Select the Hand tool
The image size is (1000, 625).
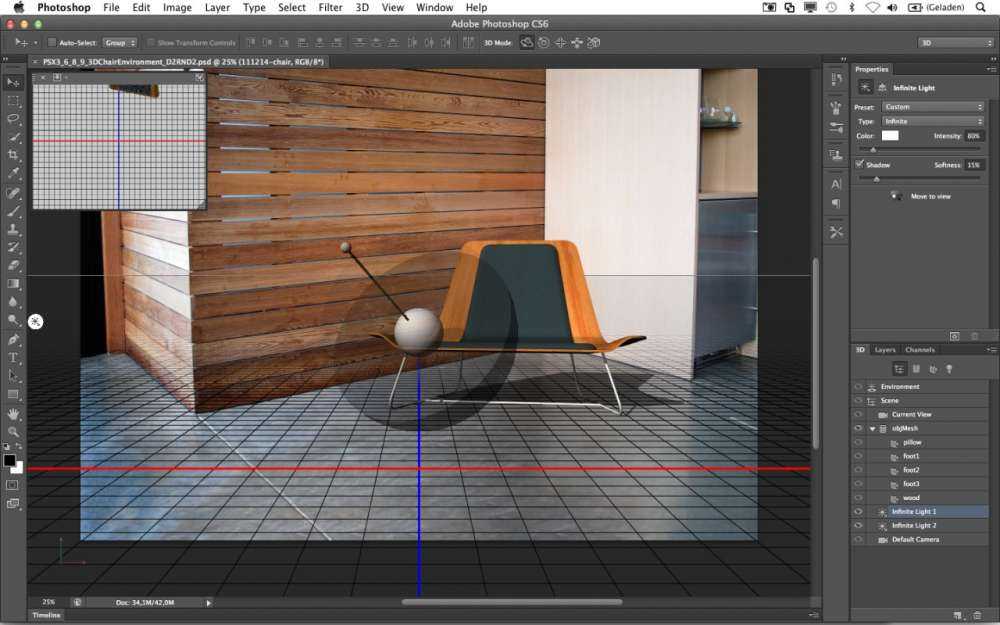(x=14, y=413)
